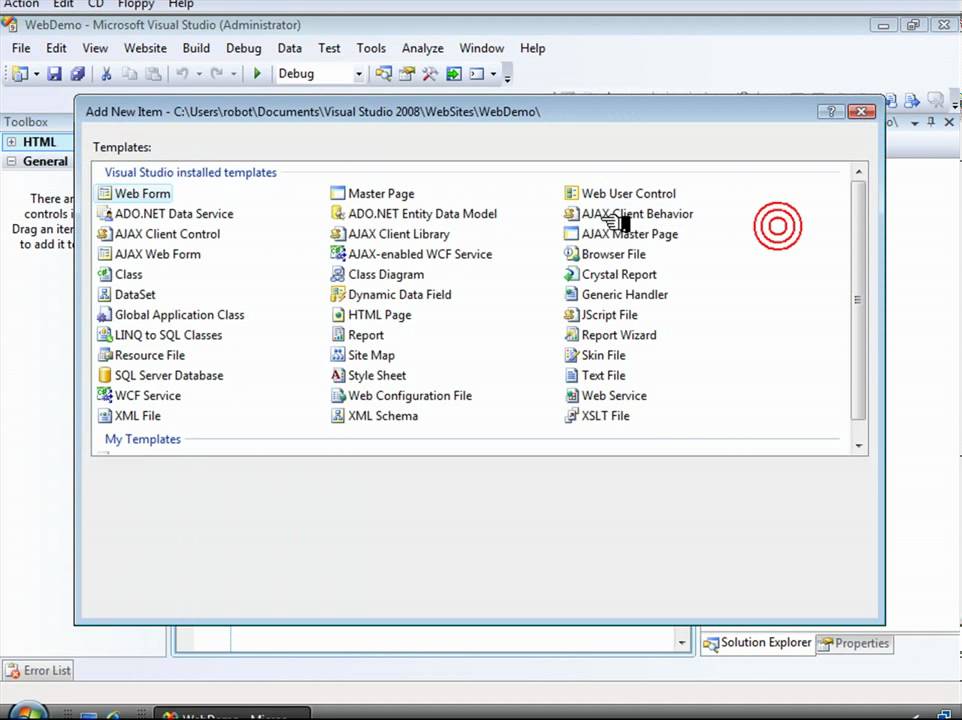Screen dimensions: 962x720
Task: Click the Windows Start orb
Action: [x=28, y=711]
